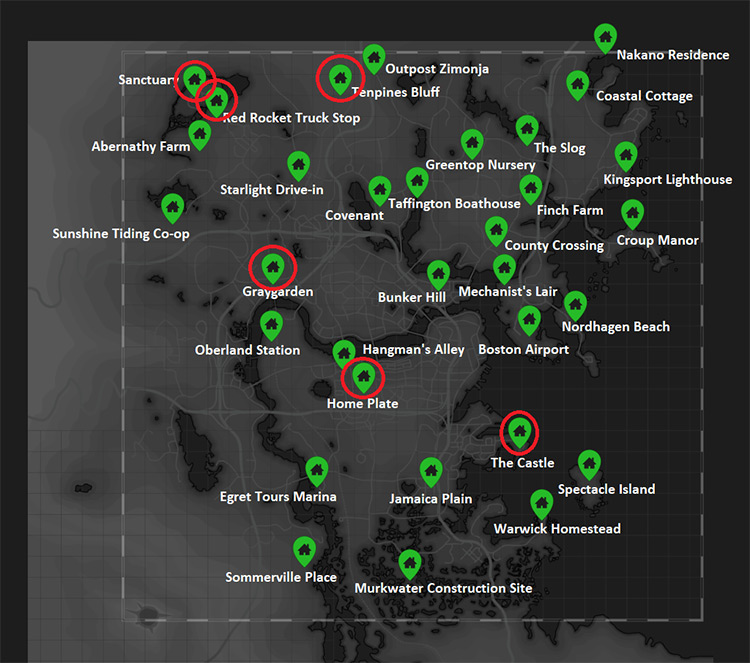Viewport: 750px width, 663px height.
Task: Click the 'Boston Airport' text label
Action: point(524,350)
